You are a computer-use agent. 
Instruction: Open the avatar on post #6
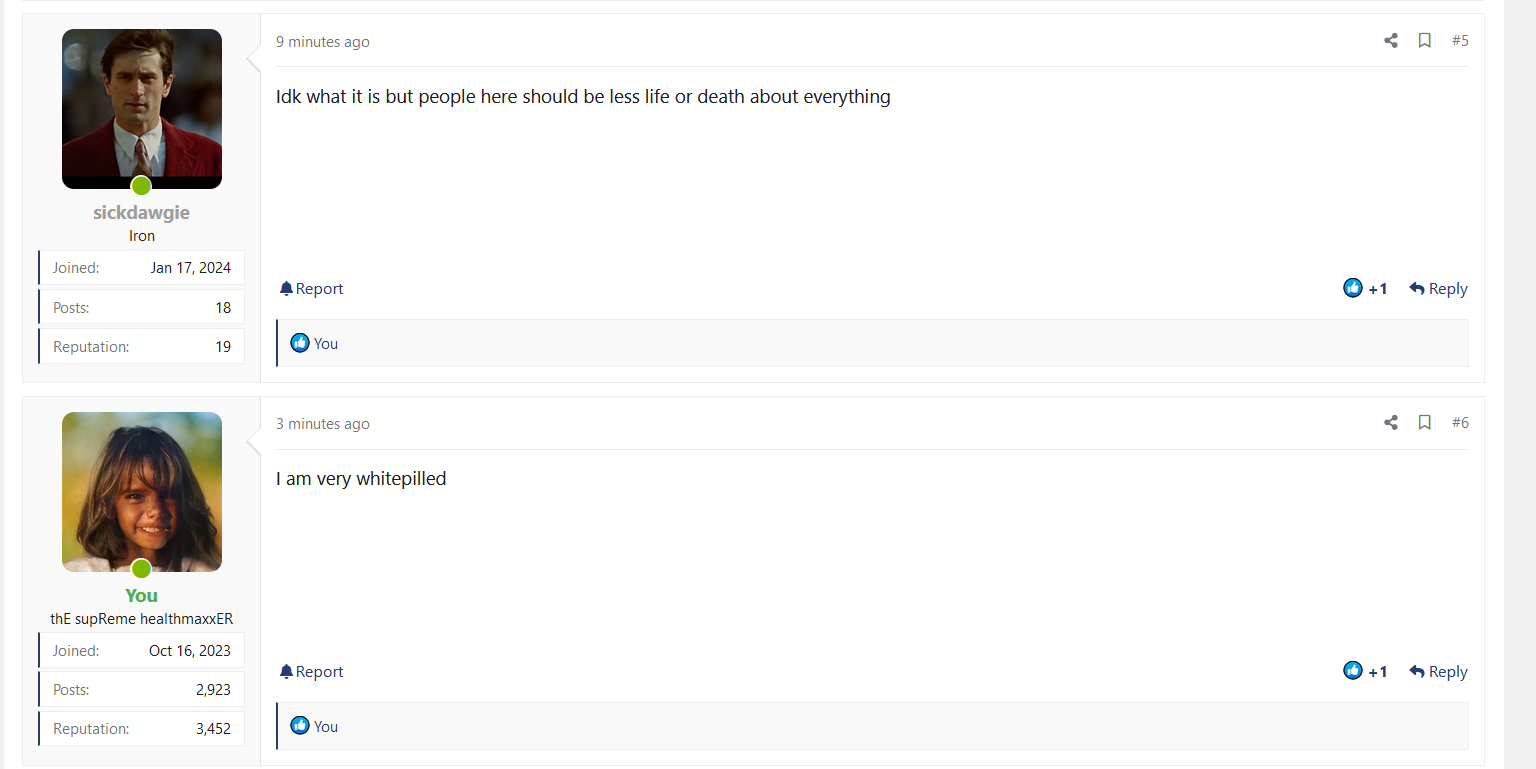point(142,491)
